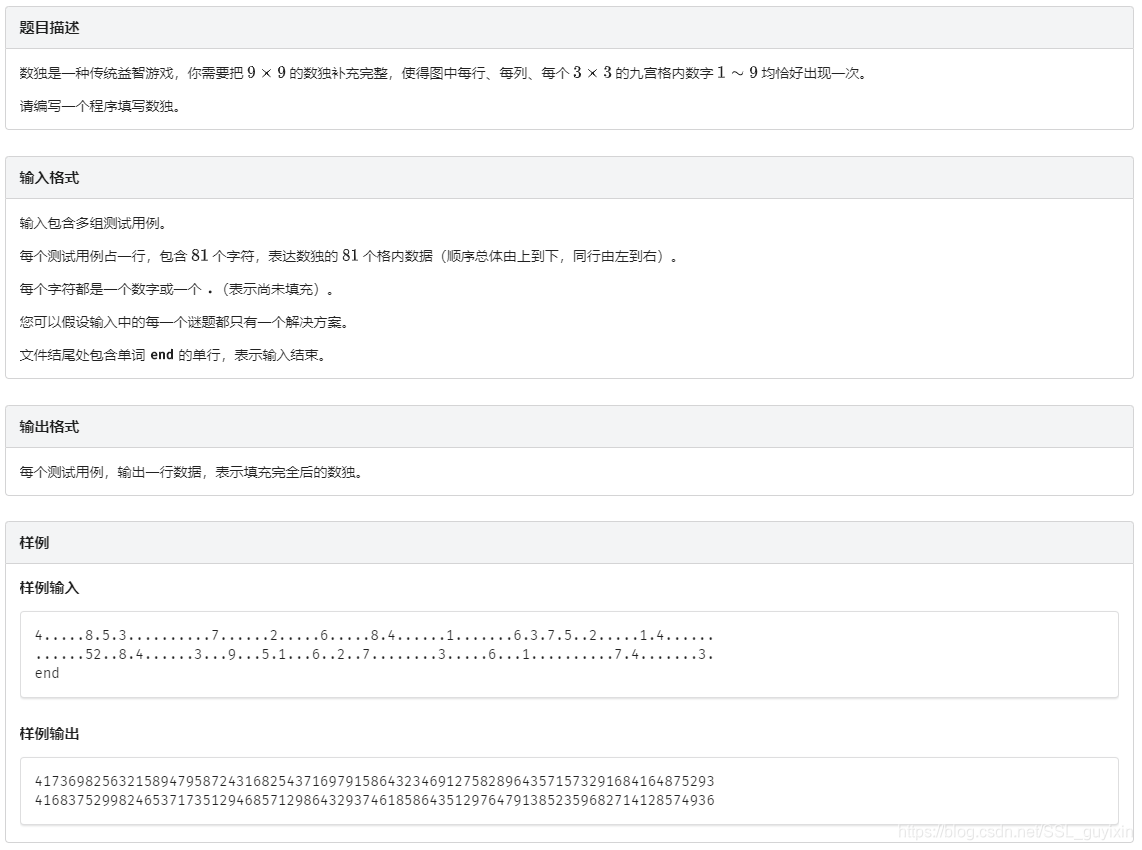
Task: Click the 输入格式 section heading
Action: pos(49,178)
